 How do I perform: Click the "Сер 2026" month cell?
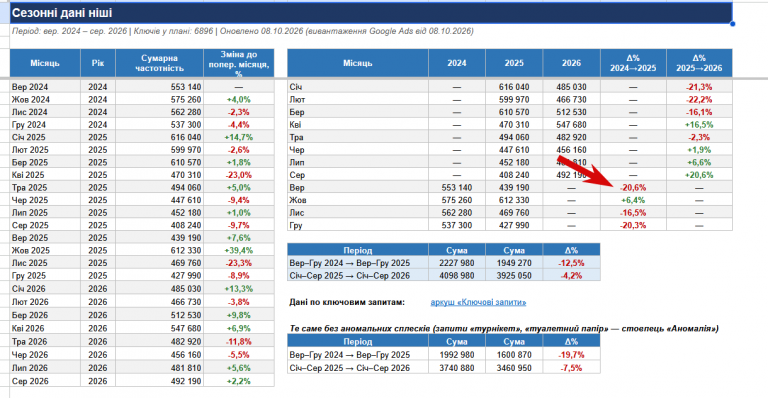point(45,381)
